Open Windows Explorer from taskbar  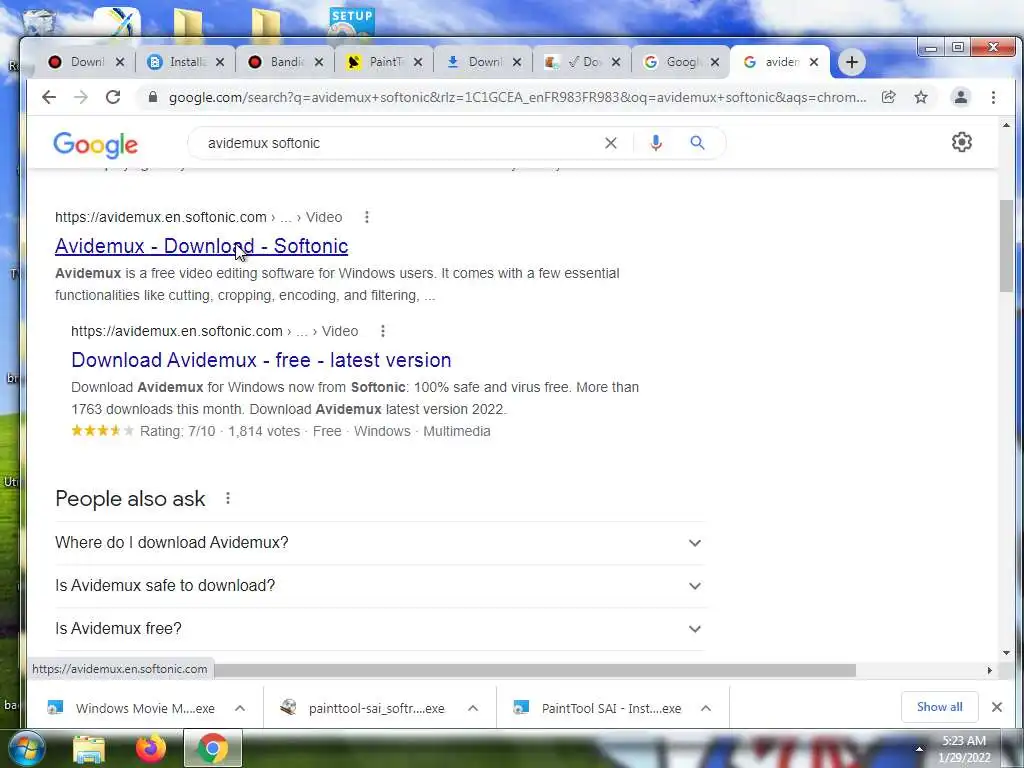pyautogui.click(x=88, y=749)
